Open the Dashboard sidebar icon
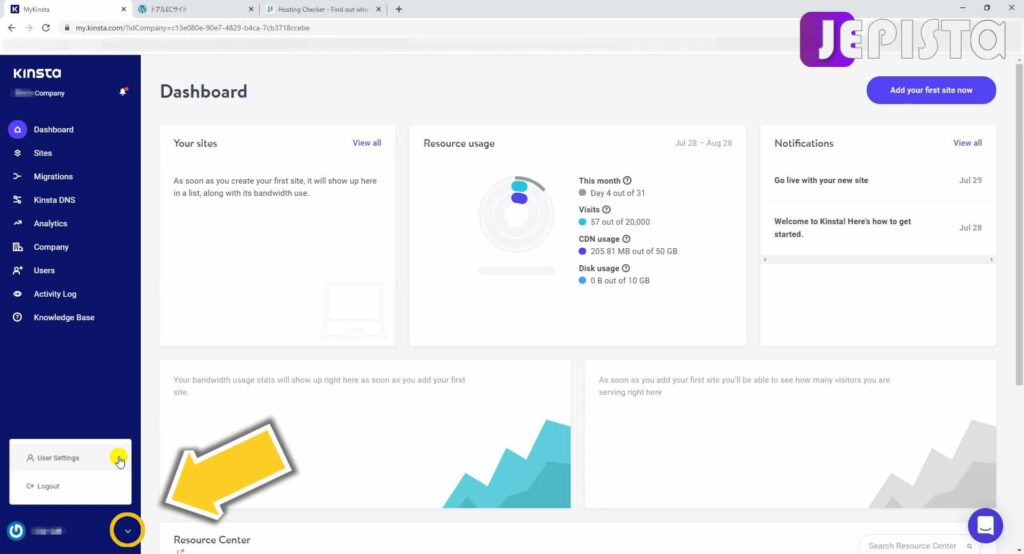1024x554 pixels. [17, 129]
